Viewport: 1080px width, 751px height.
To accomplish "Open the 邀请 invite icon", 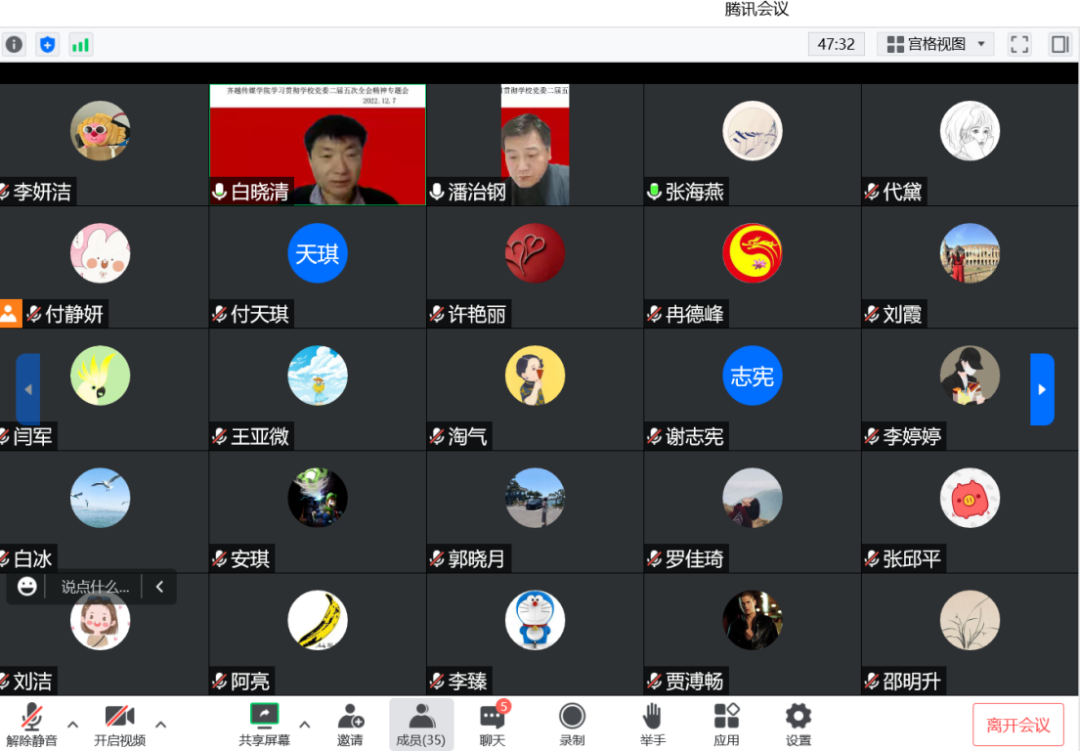I will click(350, 724).
